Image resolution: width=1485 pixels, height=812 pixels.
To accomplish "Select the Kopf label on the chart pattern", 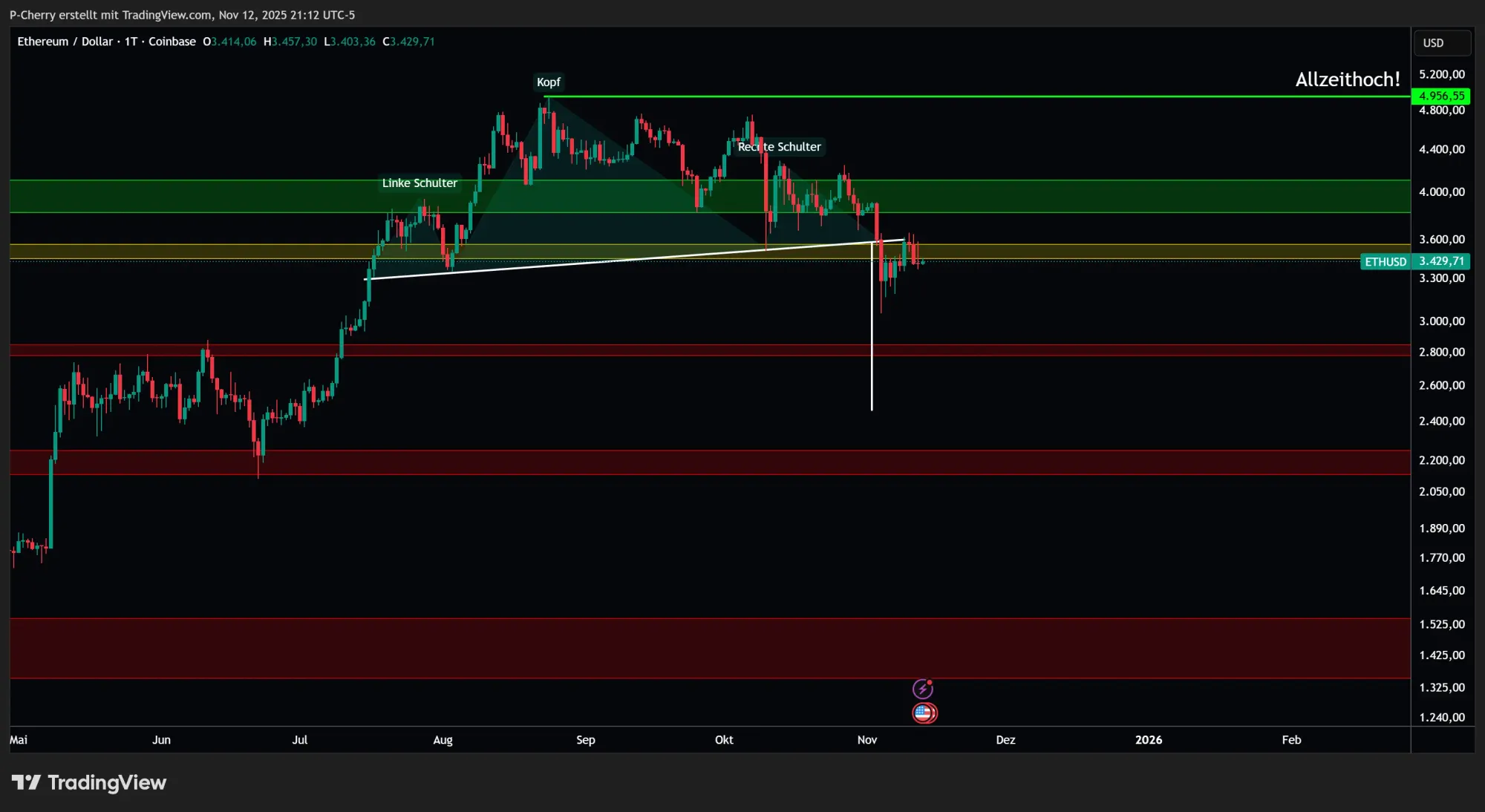I will tap(547, 82).
